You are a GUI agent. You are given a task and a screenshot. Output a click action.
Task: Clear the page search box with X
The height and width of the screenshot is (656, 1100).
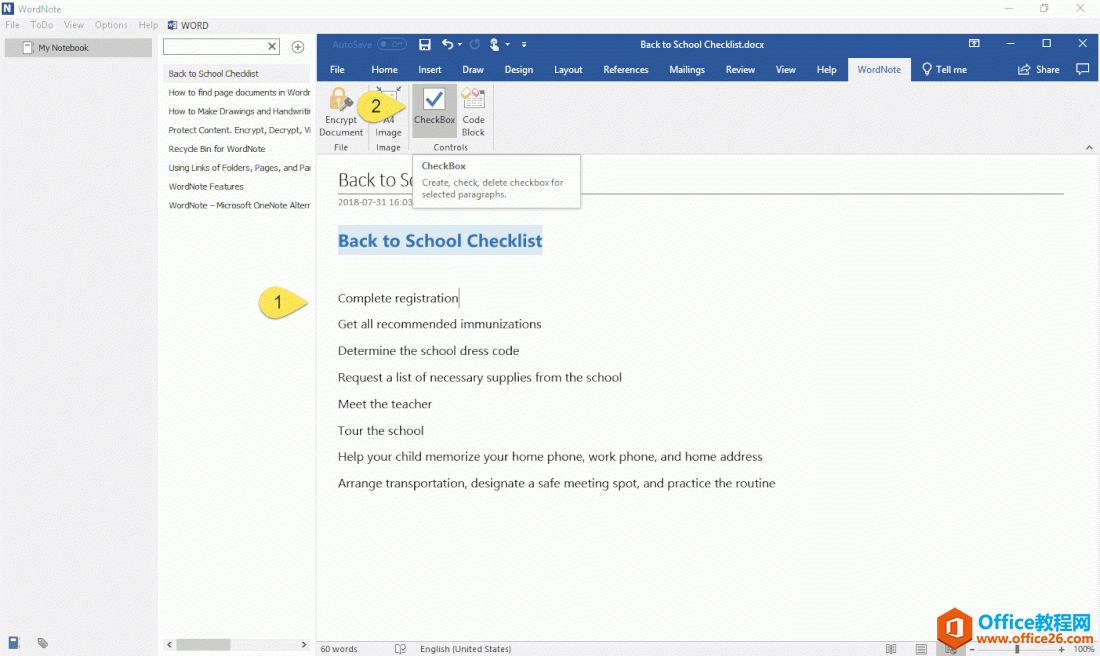272,47
